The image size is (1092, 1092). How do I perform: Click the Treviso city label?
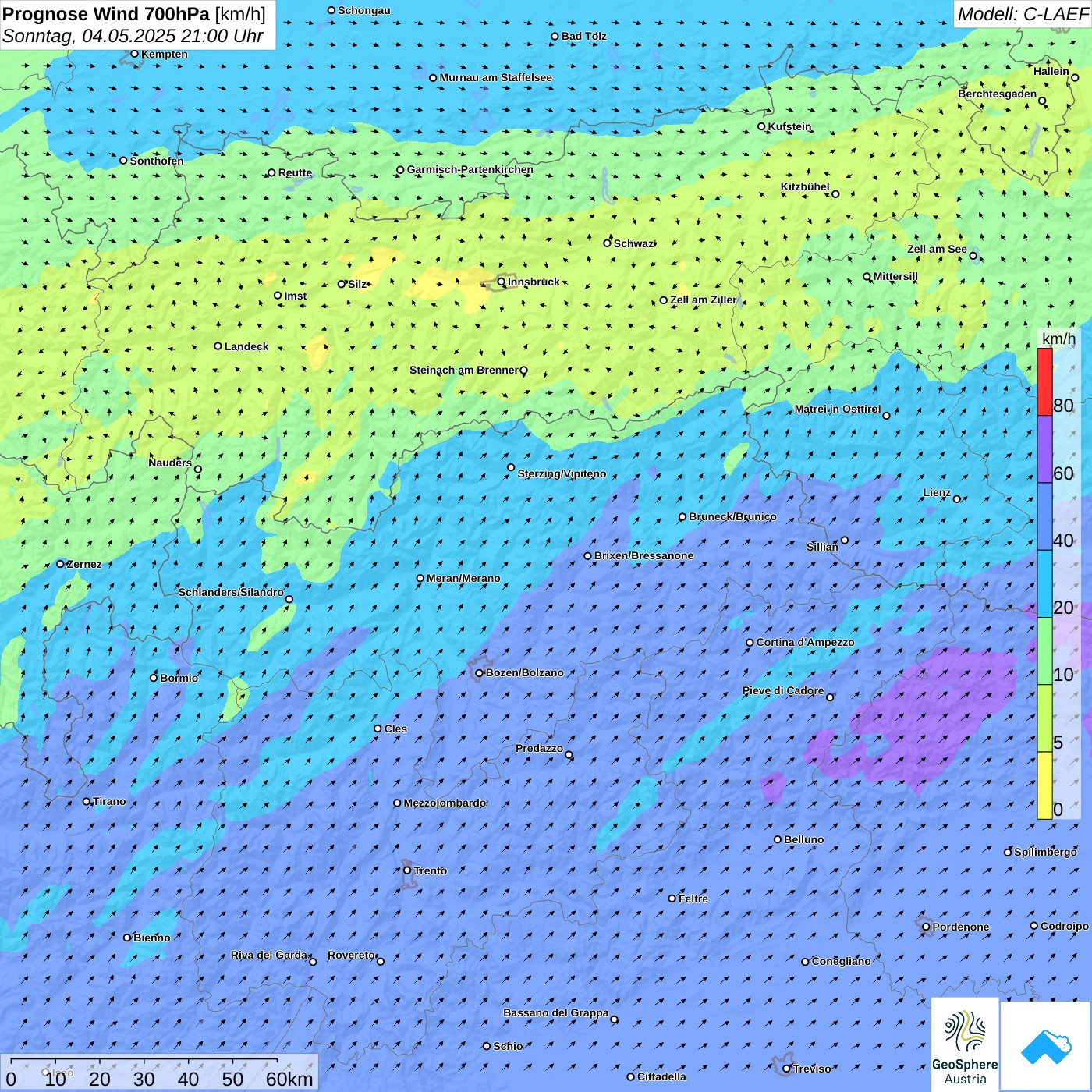click(x=812, y=1069)
